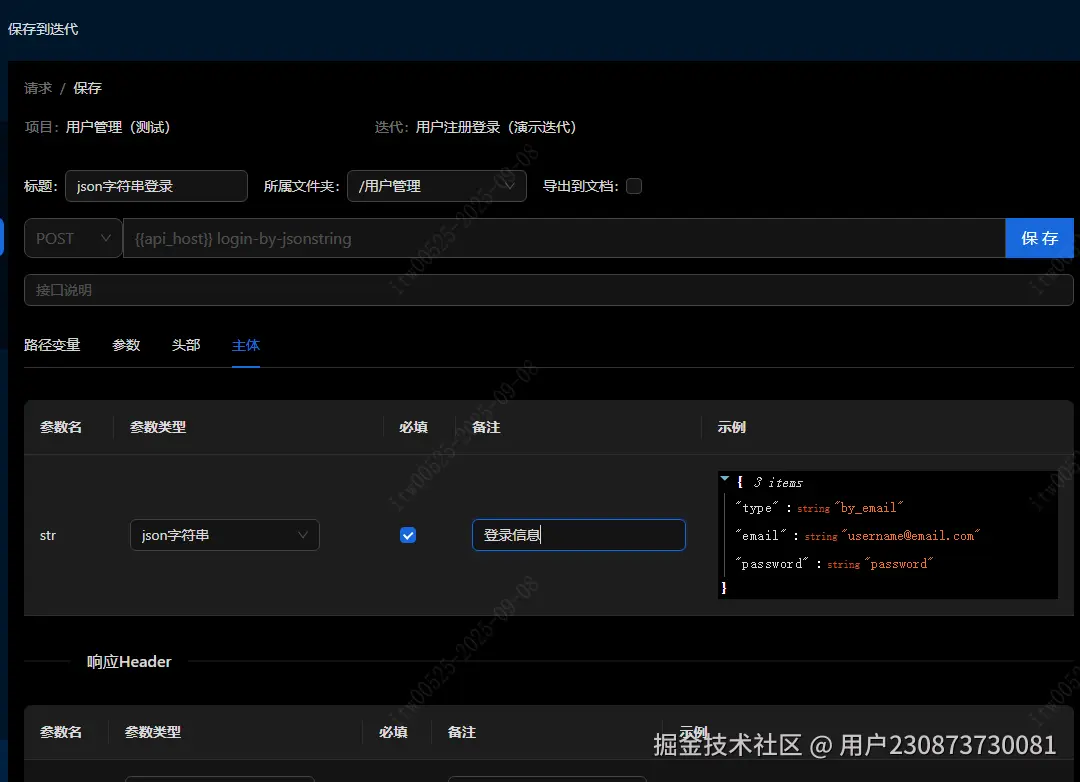Screen dimensions: 1080x782
Task: Select the 主体 tab
Action: point(246,345)
